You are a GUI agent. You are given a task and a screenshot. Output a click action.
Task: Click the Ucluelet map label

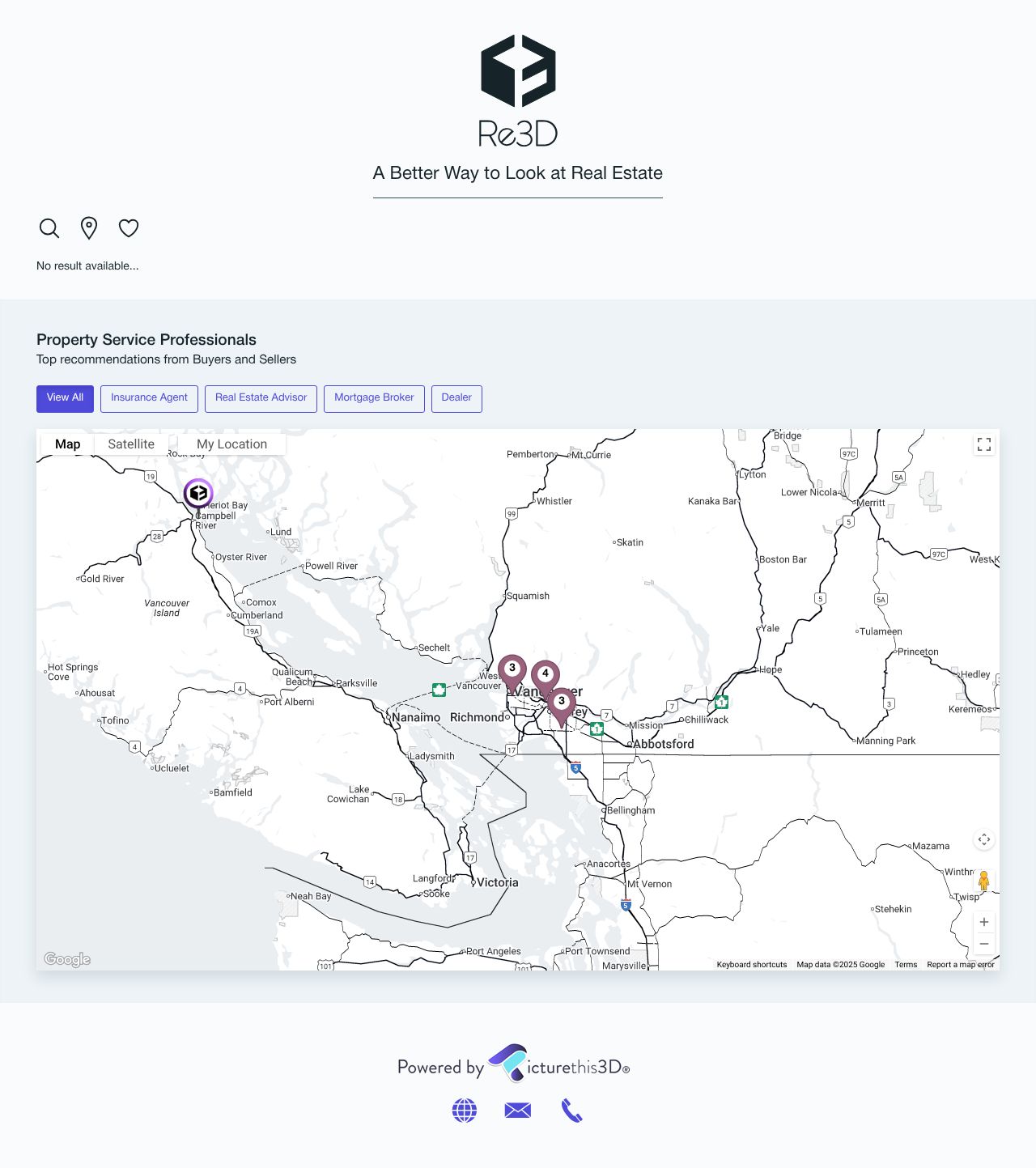(172, 768)
